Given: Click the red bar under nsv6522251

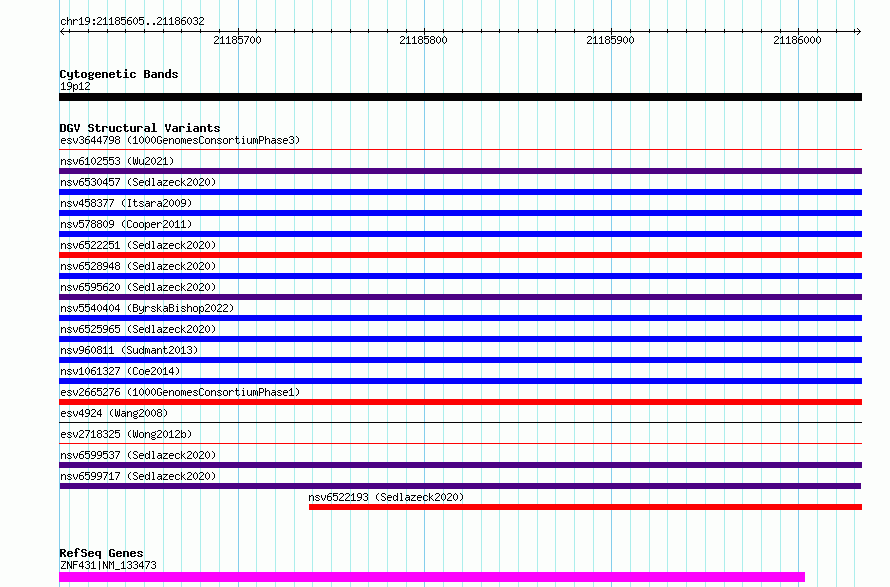Looking at the screenshot, I should point(460,255).
